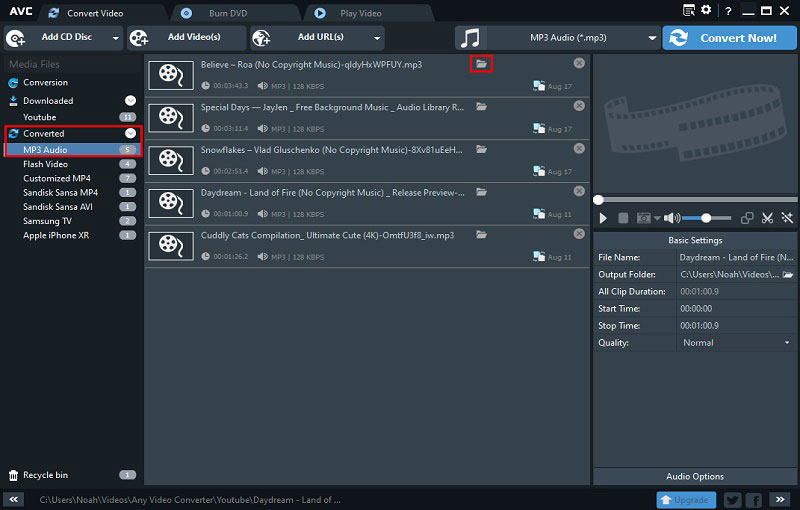Open the effects magic wand tool
The image size is (800, 510).
(x=787, y=218)
